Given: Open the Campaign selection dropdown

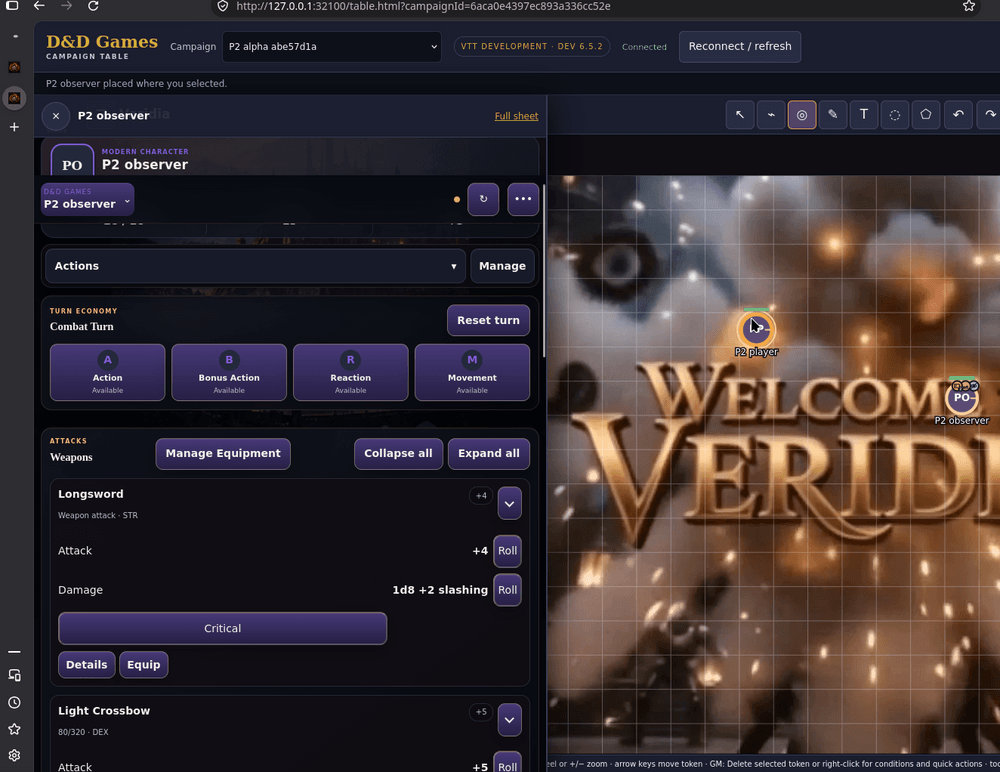Looking at the screenshot, I should tap(332, 47).
